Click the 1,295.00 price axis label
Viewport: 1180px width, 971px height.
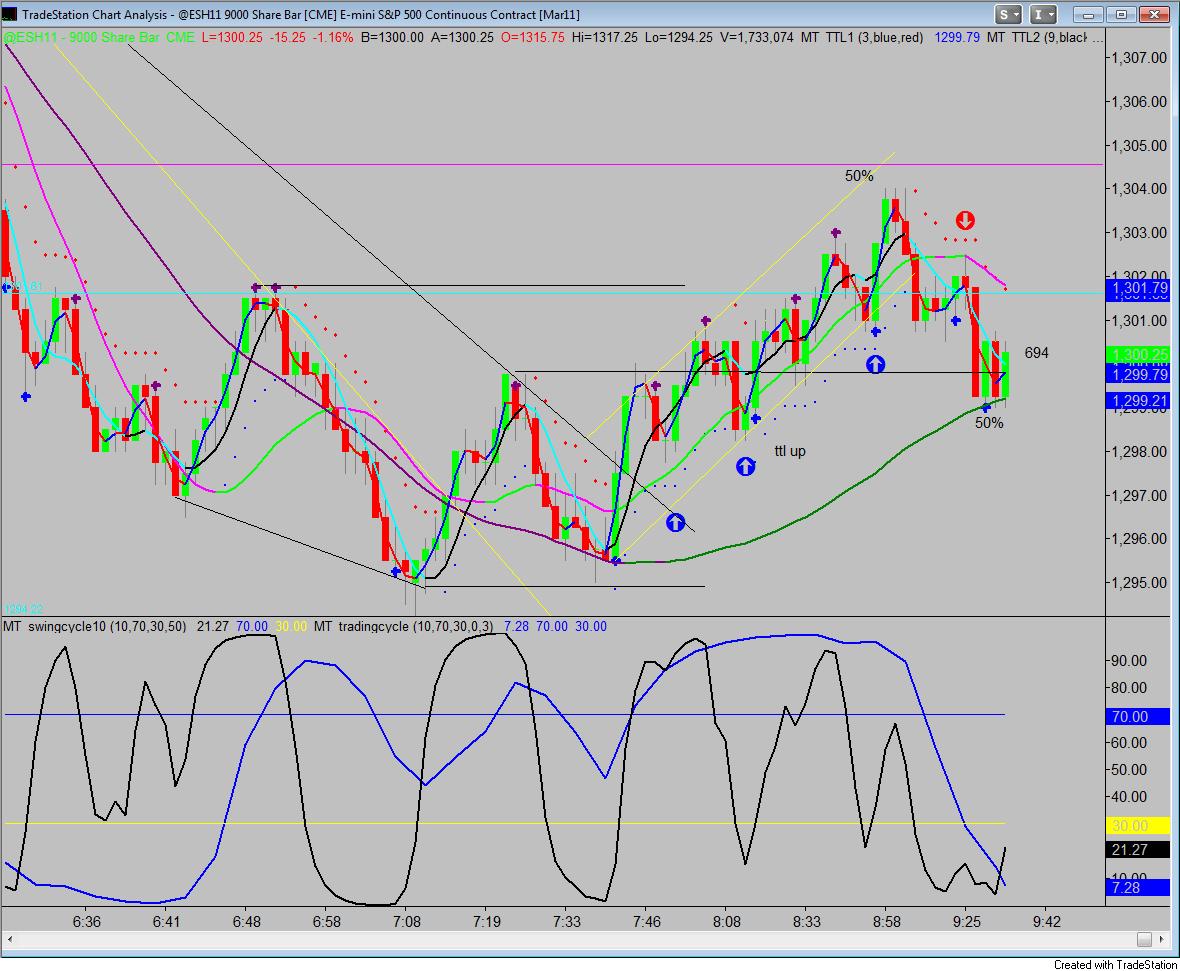pyautogui.click(x=1139, y=583)
